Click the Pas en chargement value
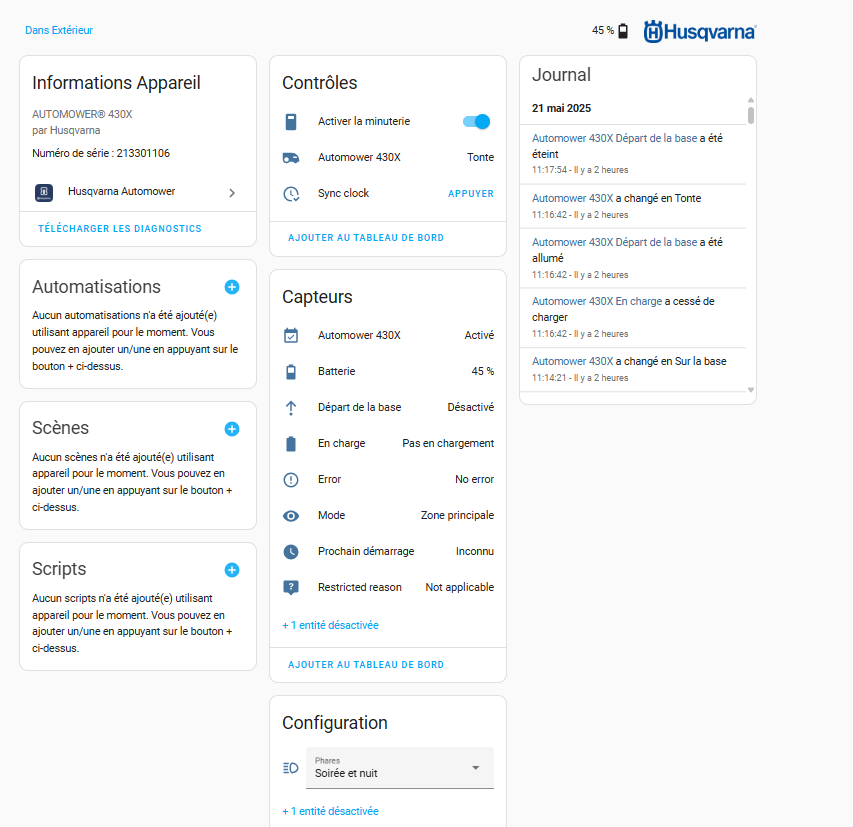 click(448, 443)
